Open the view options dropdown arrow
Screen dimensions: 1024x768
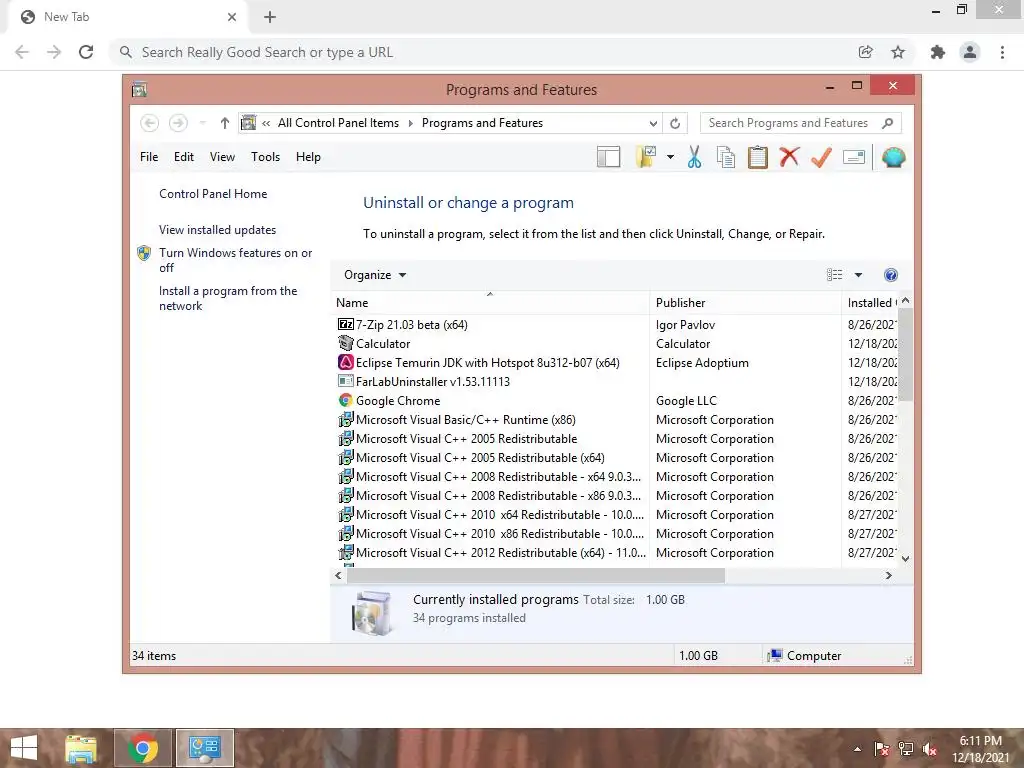858,275
